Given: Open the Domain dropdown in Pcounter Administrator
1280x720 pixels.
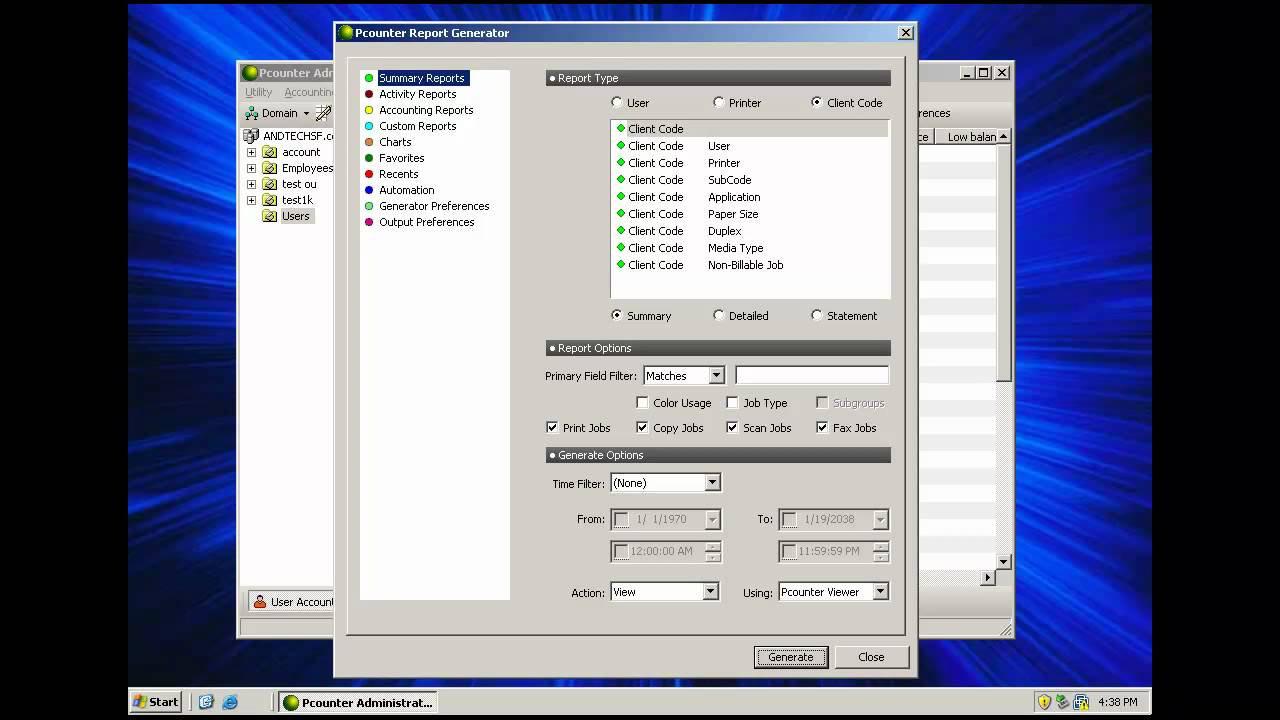Looking at the screenshot, I should click(x=278, y=113).
